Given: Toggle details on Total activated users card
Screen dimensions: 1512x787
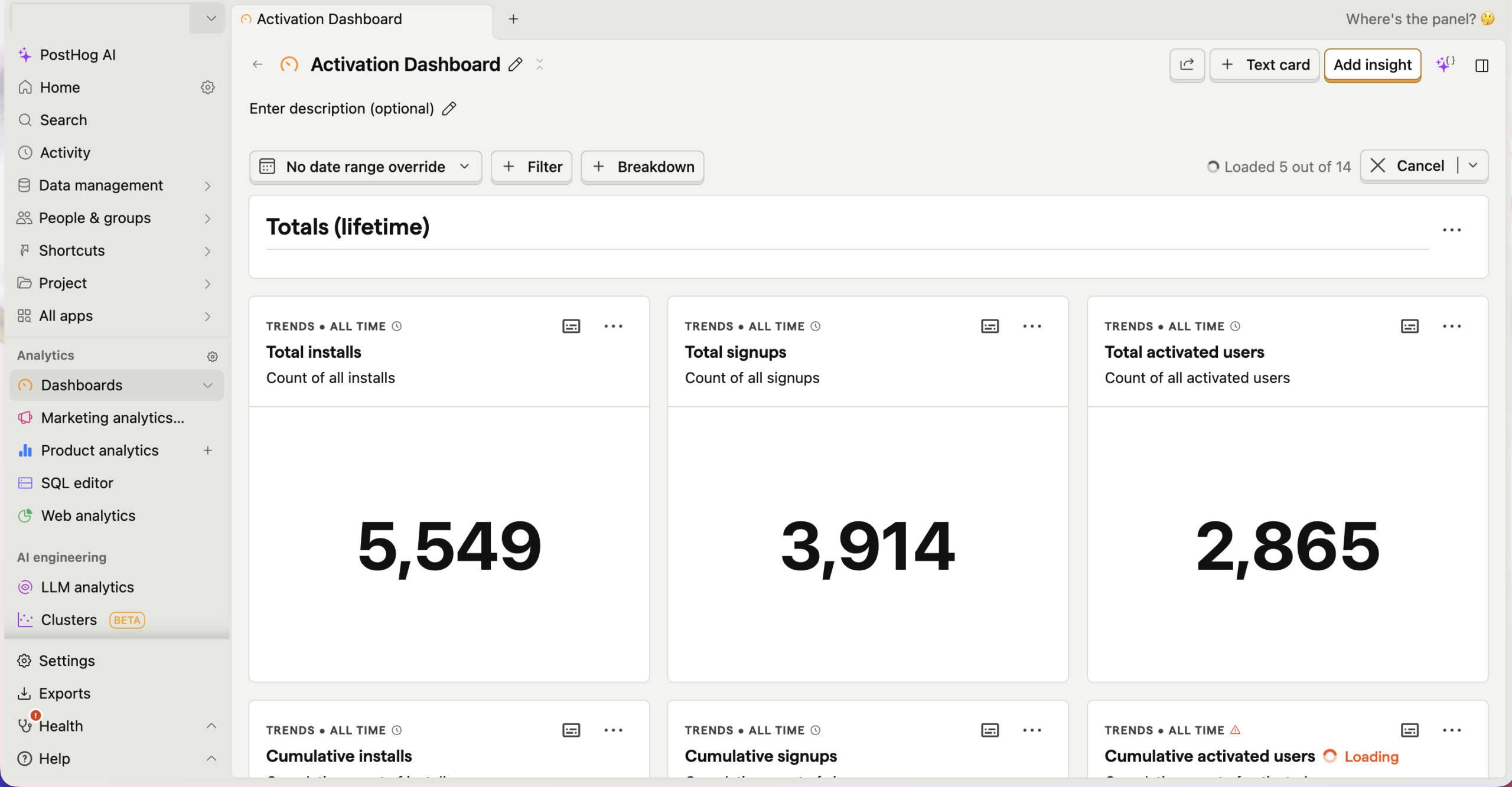Looking at the screenshot, I should [x=1409, y=326].
